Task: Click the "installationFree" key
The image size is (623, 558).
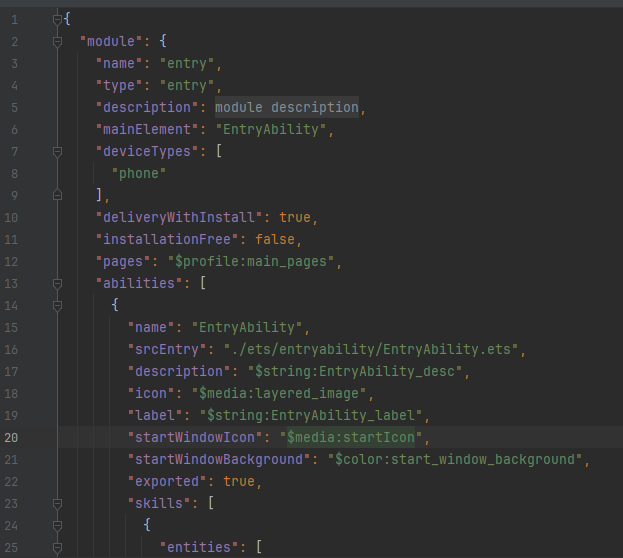Action: (x=167, y=239)
